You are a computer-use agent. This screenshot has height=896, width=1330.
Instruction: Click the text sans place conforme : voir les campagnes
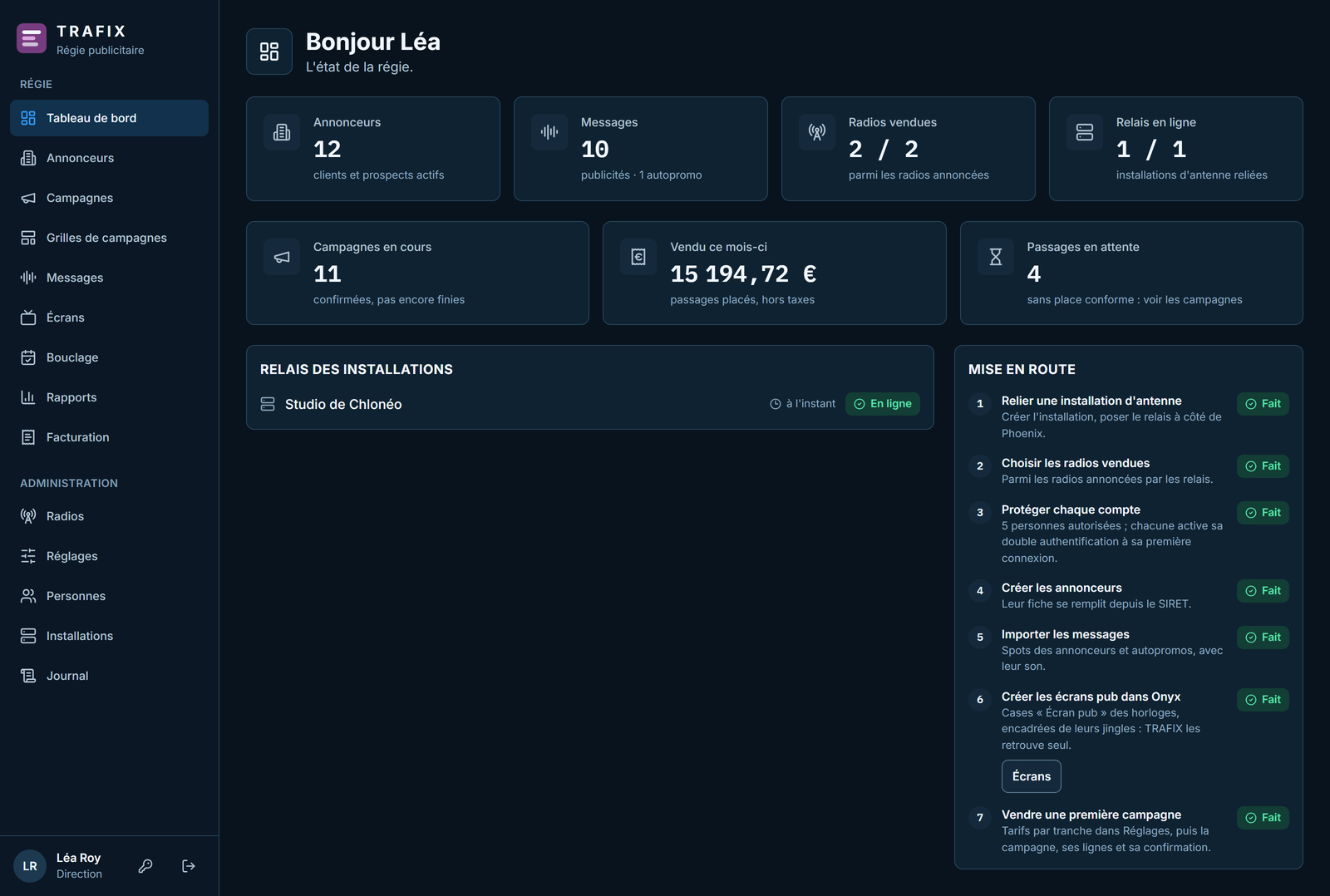1135,300
